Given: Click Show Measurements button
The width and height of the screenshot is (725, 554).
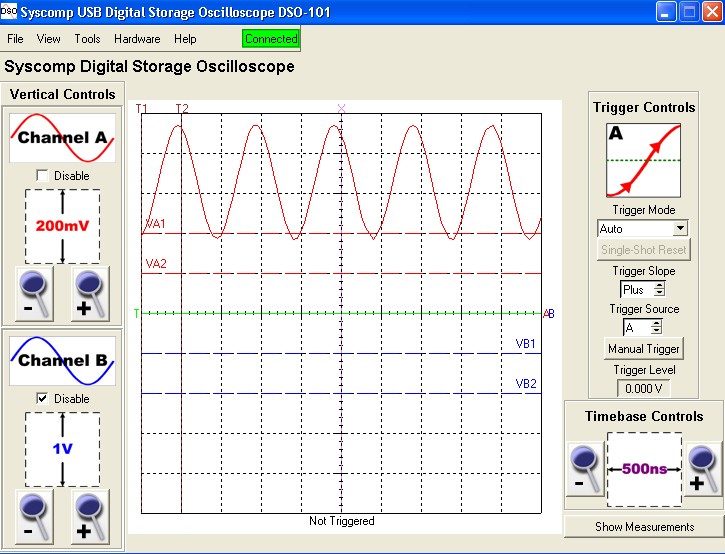Looking at the screenshot, I should point(644,527).
